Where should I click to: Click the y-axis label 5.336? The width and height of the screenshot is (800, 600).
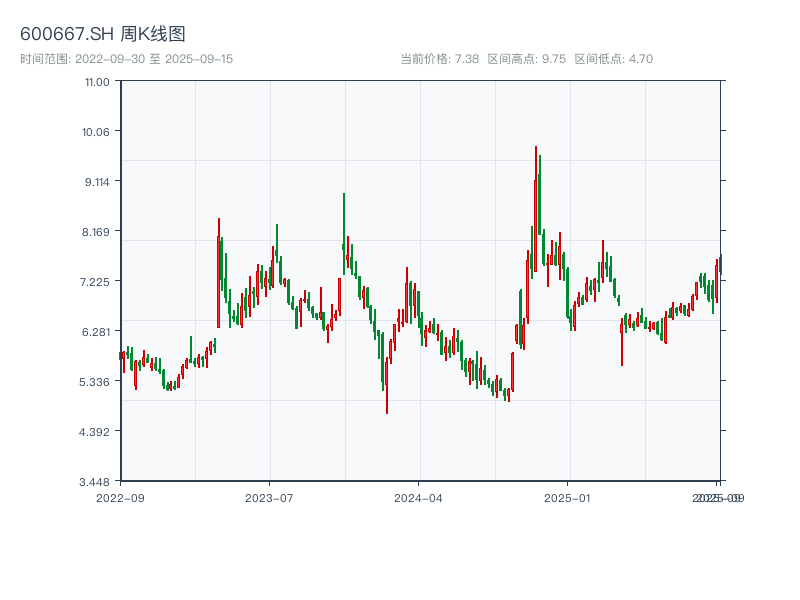95,382
